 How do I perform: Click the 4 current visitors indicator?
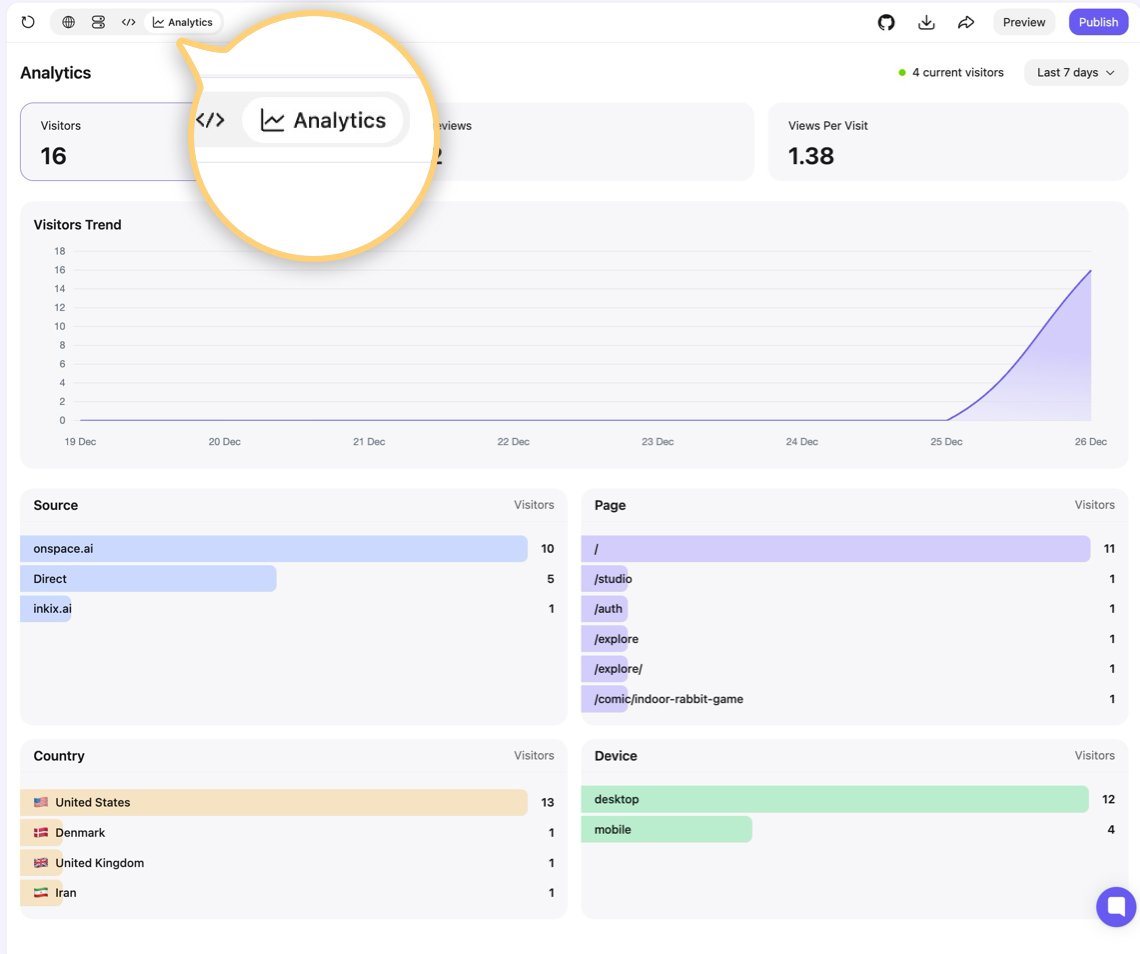click(951, 72)
